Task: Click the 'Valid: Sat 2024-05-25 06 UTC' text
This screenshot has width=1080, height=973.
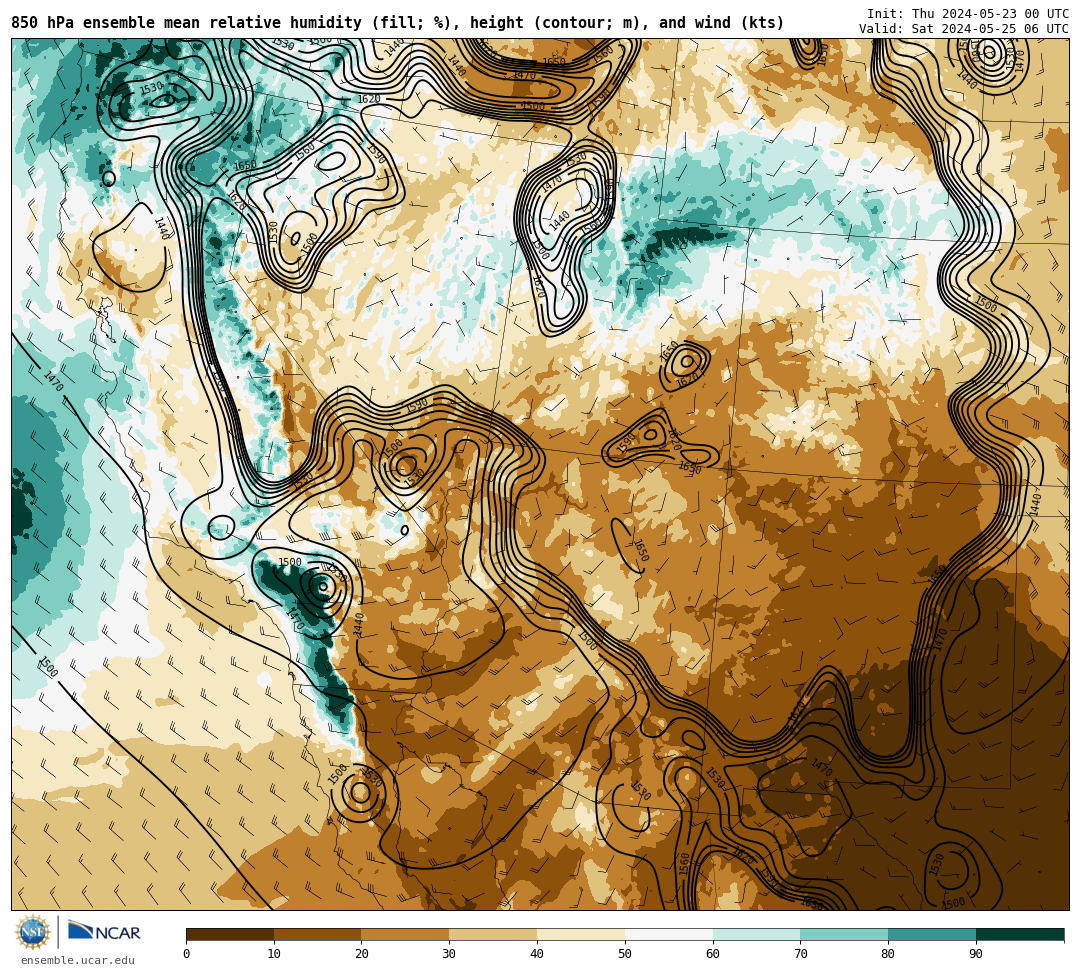Action: (x=964, y=29)
